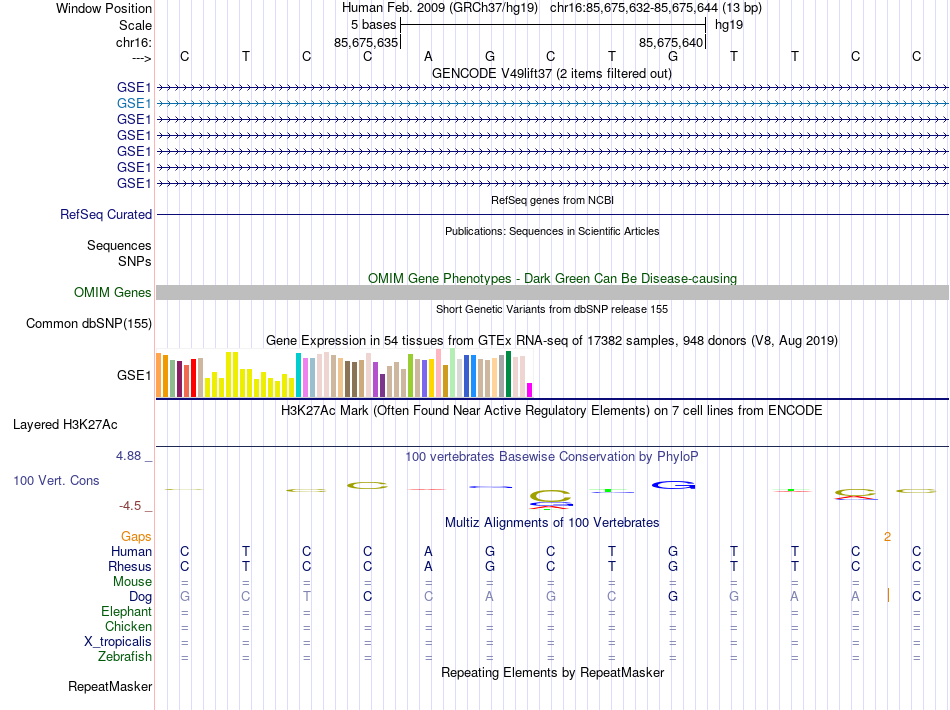Viewport: 950px width, 710px height.
Task: Click the 'hg19' text beside the scale bar
Action: tap(729, 25)
